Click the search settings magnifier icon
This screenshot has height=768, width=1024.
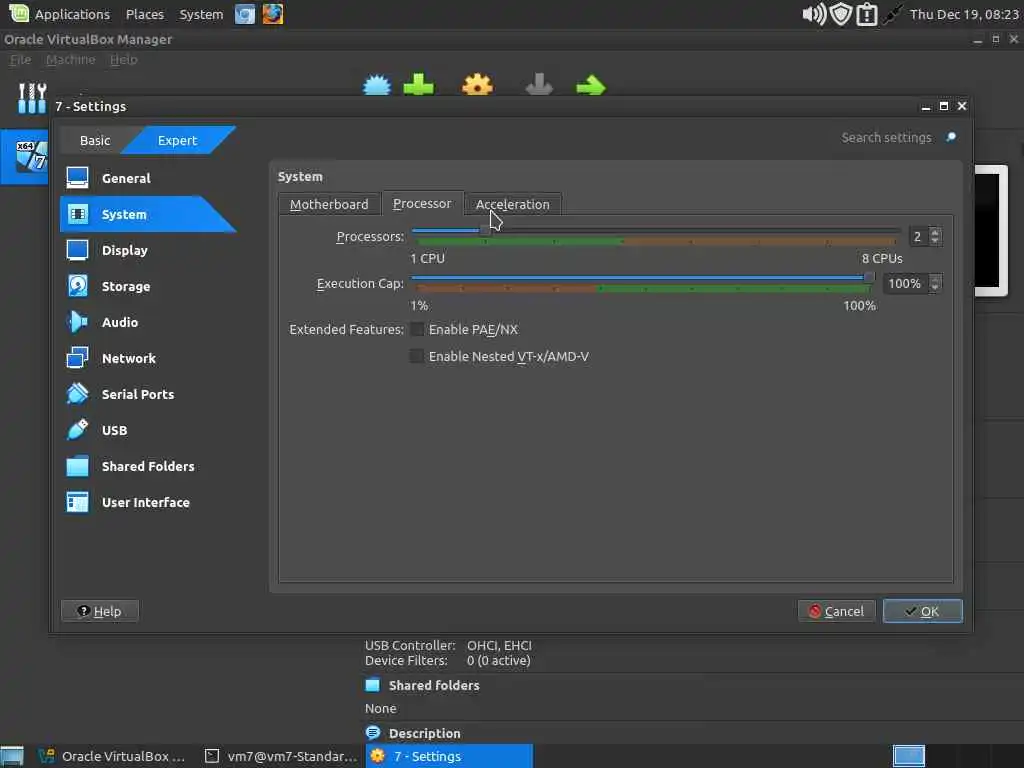click(x=951, y=137)
